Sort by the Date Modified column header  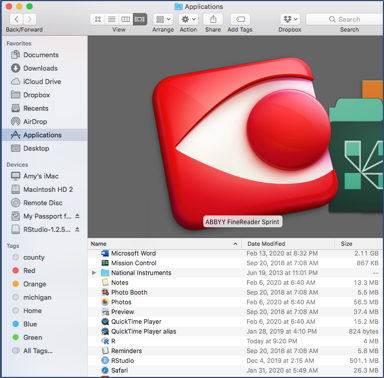288,244
